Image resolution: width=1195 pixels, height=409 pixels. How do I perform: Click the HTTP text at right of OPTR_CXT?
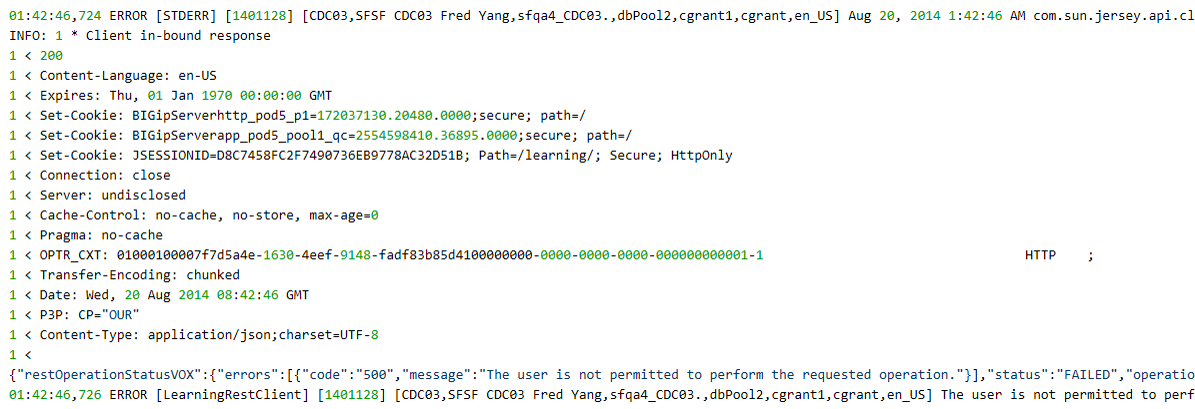pyautogui.click(x=1040, y=254)
